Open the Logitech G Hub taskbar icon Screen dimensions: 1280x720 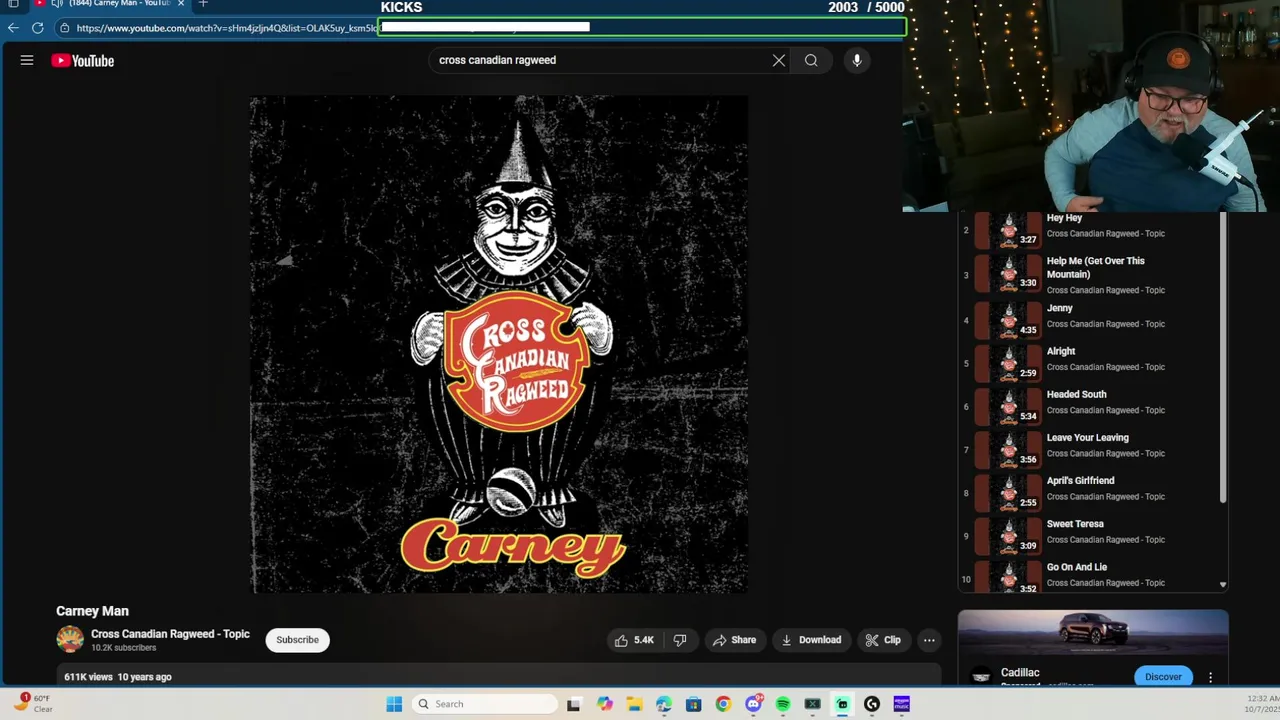(x=872, y=704)
